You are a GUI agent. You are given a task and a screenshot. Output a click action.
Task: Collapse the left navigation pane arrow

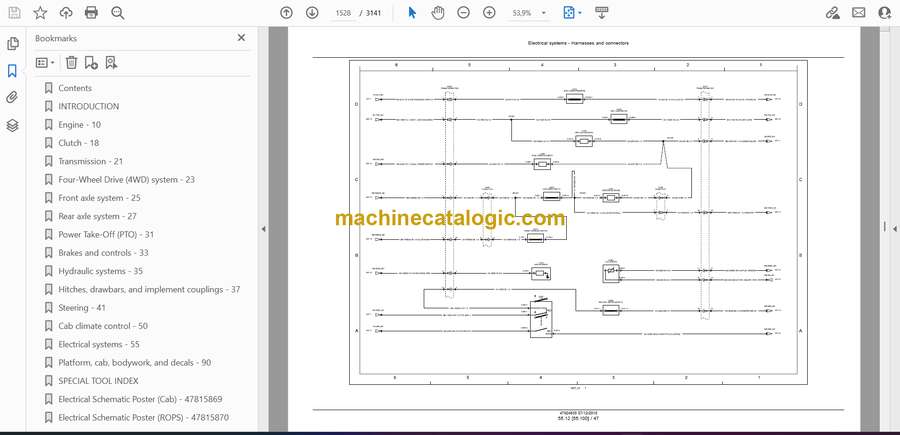point(263,229)
